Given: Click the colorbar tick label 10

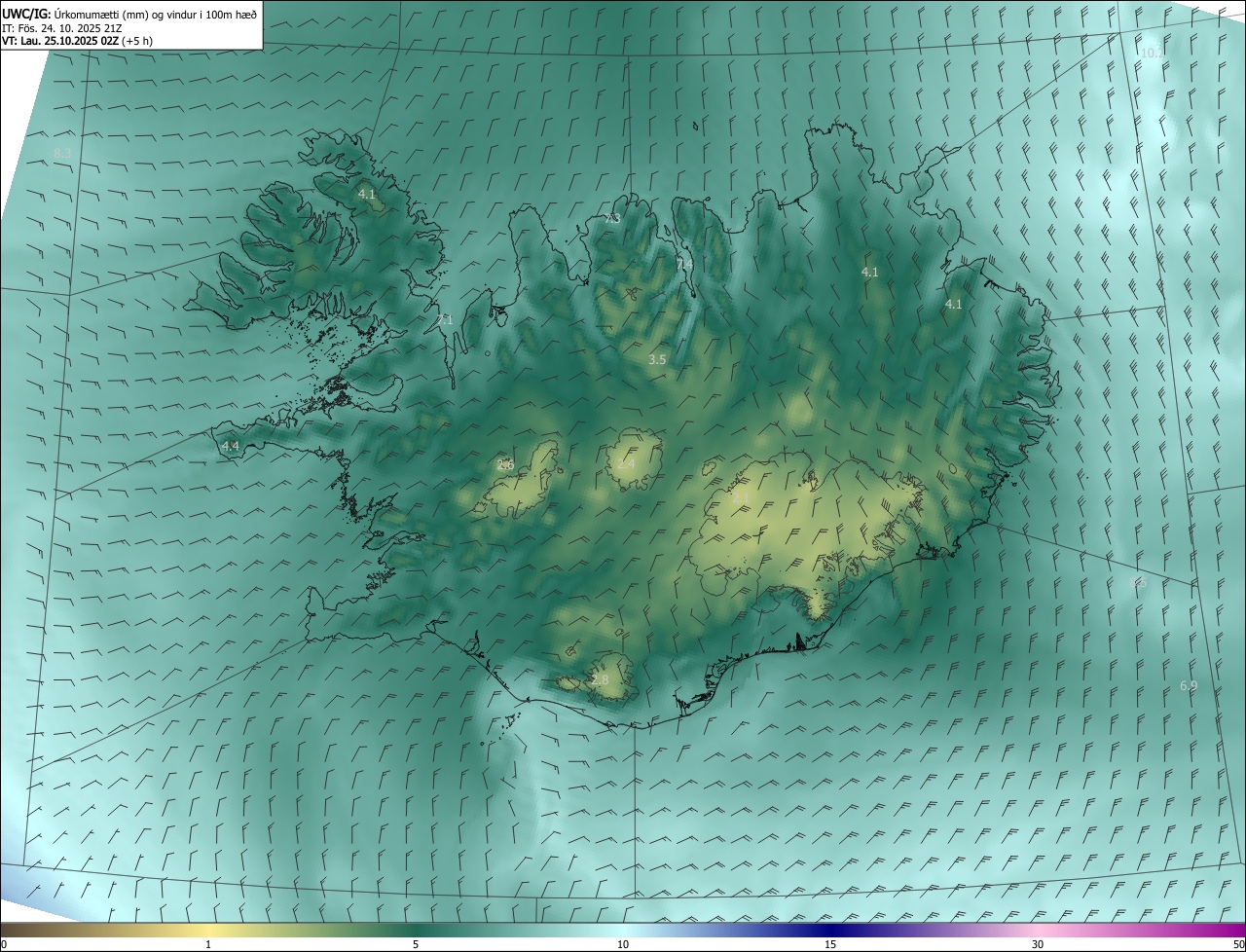Looking at the screenshot, I should point(623,944).
